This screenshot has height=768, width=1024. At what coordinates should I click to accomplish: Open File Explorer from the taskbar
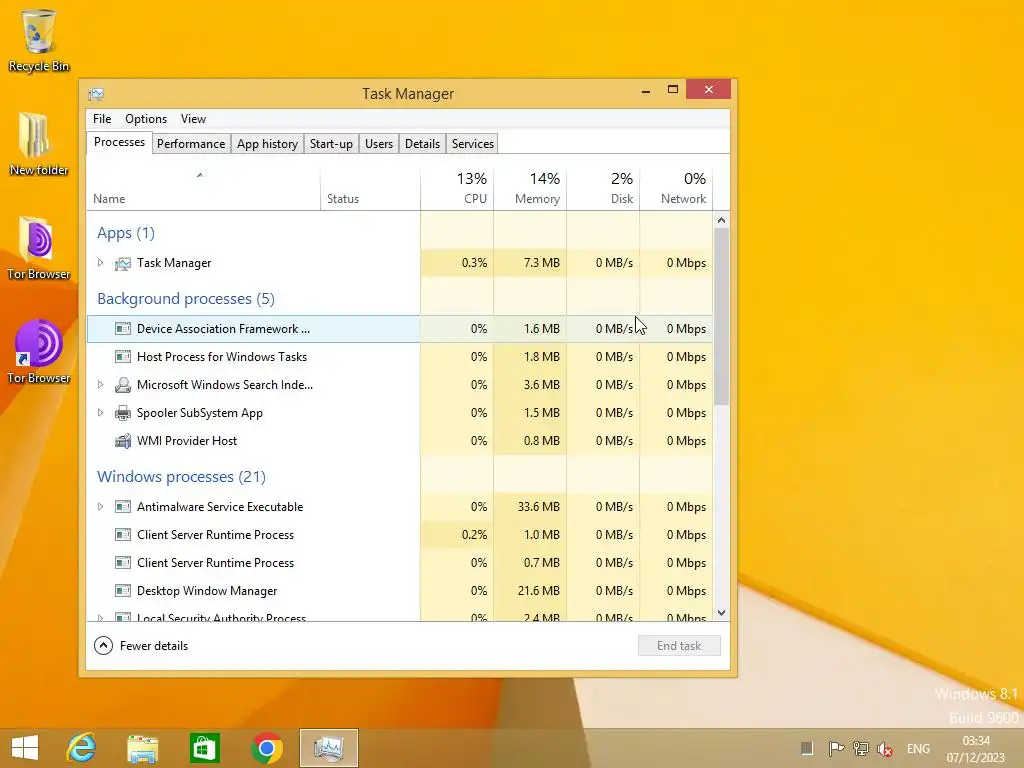coord(143,748)
